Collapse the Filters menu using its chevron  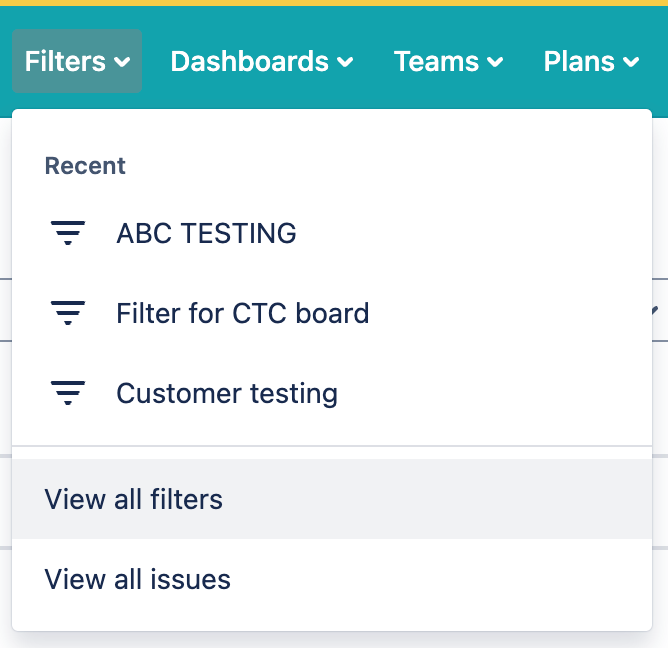click(x=123, y=63)
